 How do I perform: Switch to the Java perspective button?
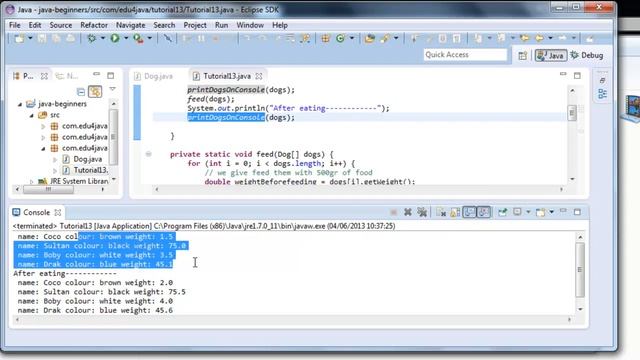pyautogui.click(x=551, y=56)
